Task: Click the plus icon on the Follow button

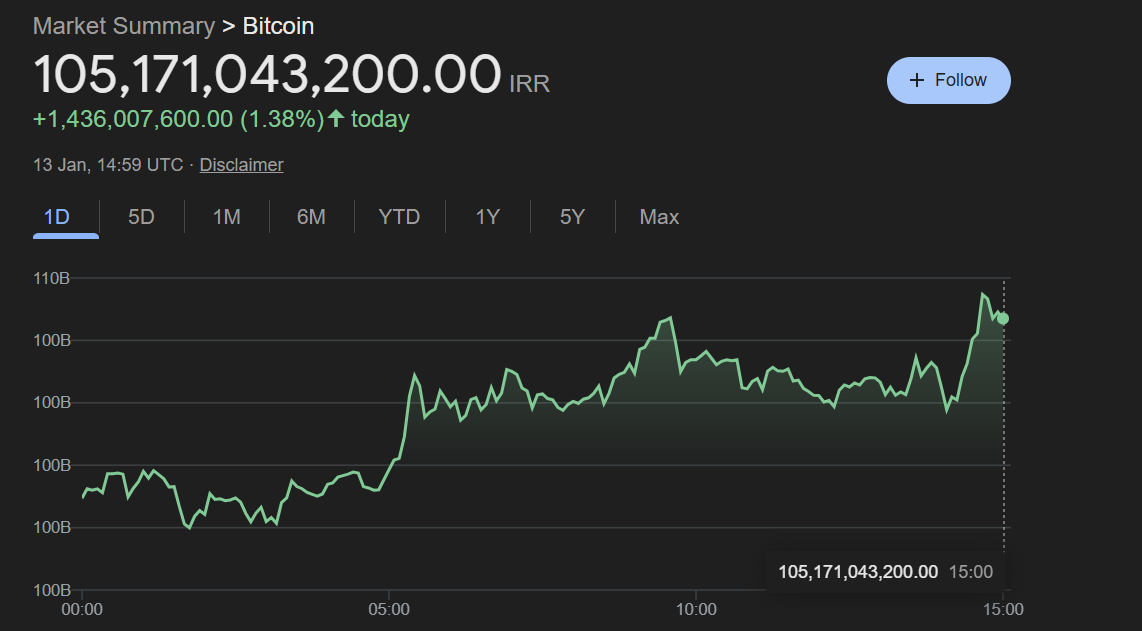Action: [x=917, y=80]
